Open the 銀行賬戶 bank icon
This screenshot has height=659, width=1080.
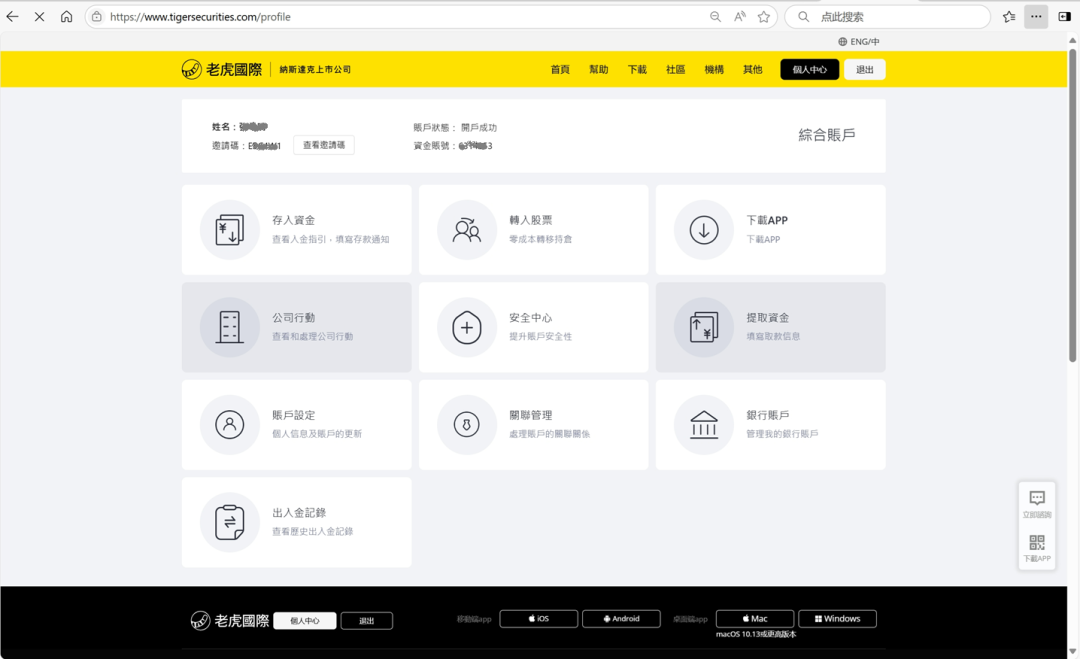pyautogui.click(x=703, y=424)
